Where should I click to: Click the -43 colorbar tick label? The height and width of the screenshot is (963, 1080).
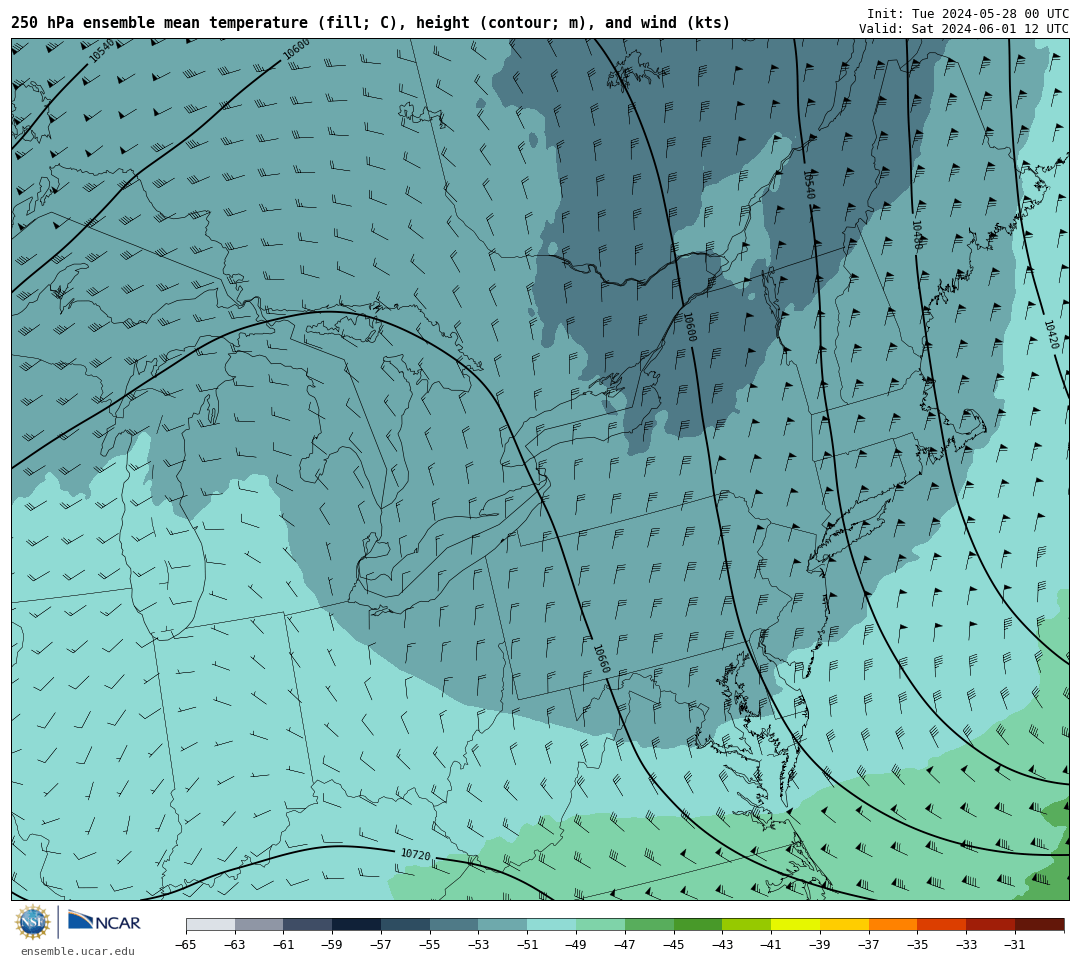(x=722, y=945)
